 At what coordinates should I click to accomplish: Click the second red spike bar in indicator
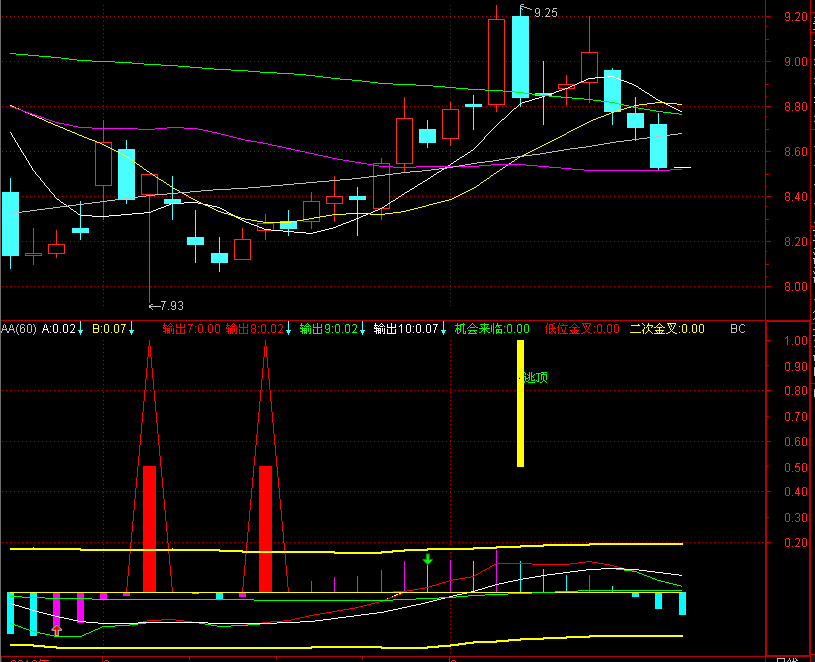[265, 528]
